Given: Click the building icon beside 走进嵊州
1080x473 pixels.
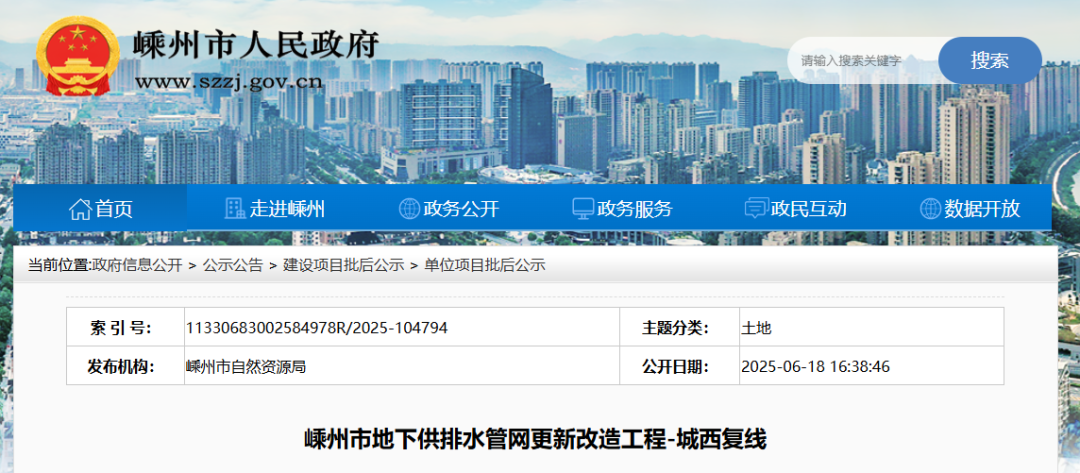Looking at the screenshot, I should 235,209.
